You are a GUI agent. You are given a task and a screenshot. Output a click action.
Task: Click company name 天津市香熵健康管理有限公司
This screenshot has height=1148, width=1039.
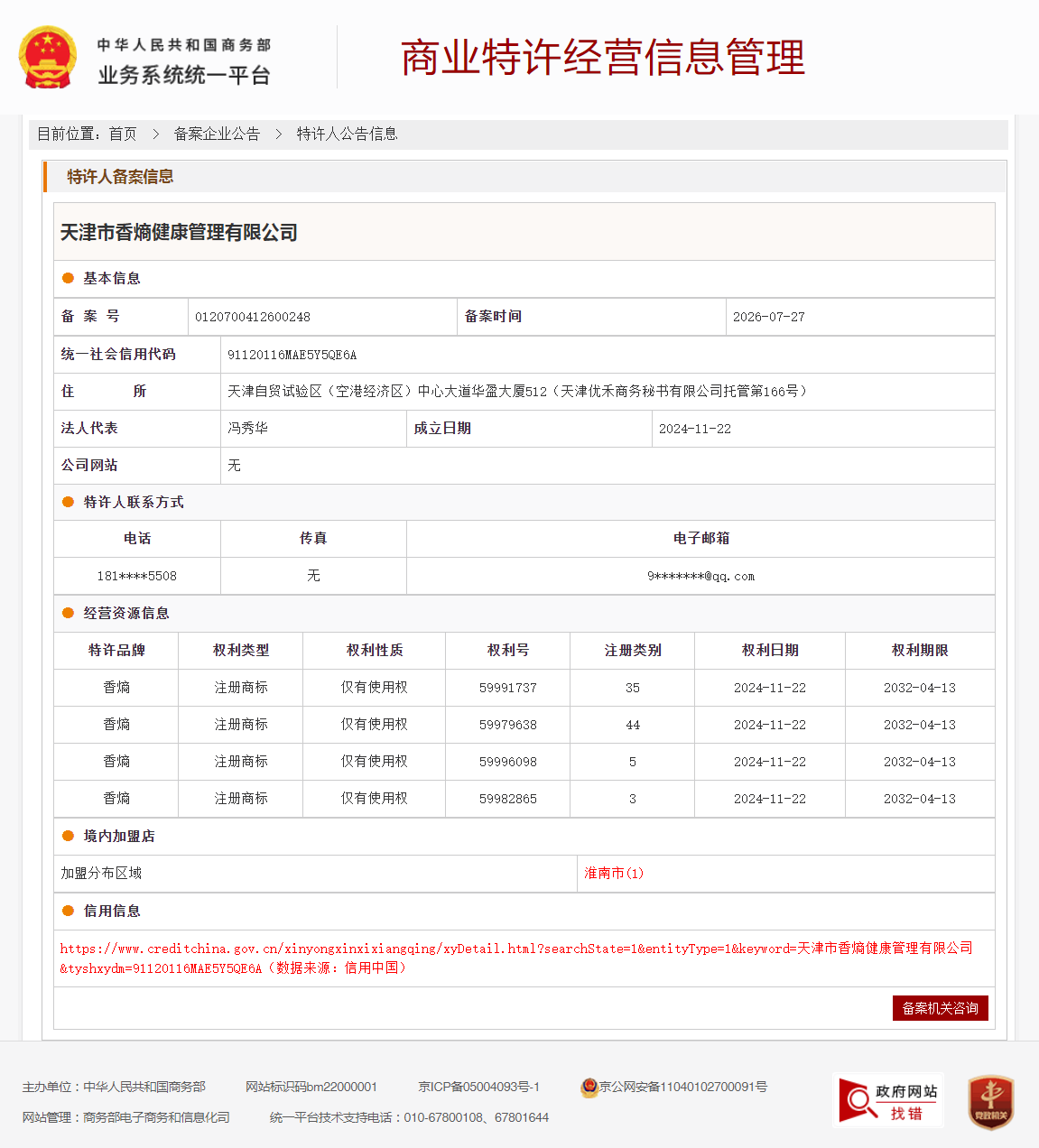[x=179, y=233]
